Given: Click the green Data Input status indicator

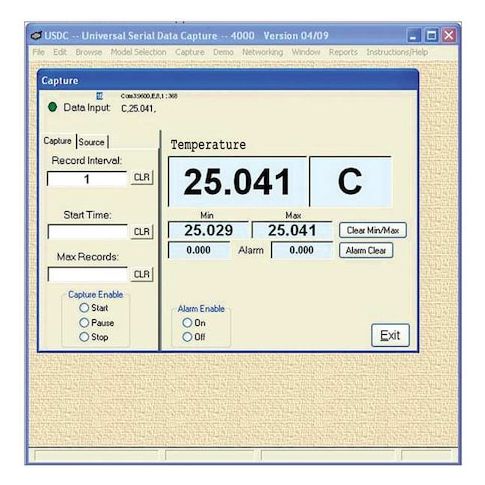Looking at the screenshot, I should 52,107.
